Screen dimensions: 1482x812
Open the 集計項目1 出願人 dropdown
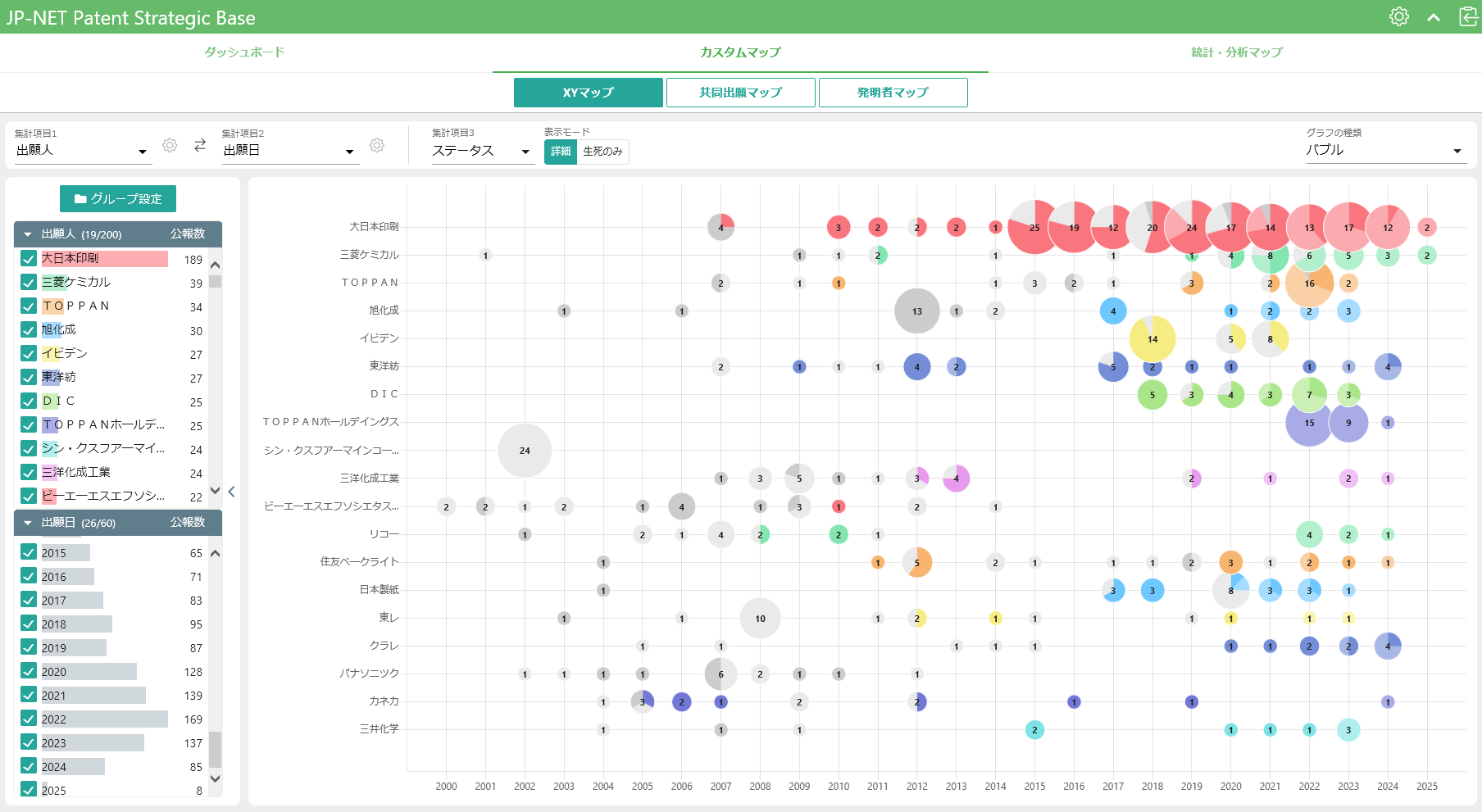(x=82, y=151)
